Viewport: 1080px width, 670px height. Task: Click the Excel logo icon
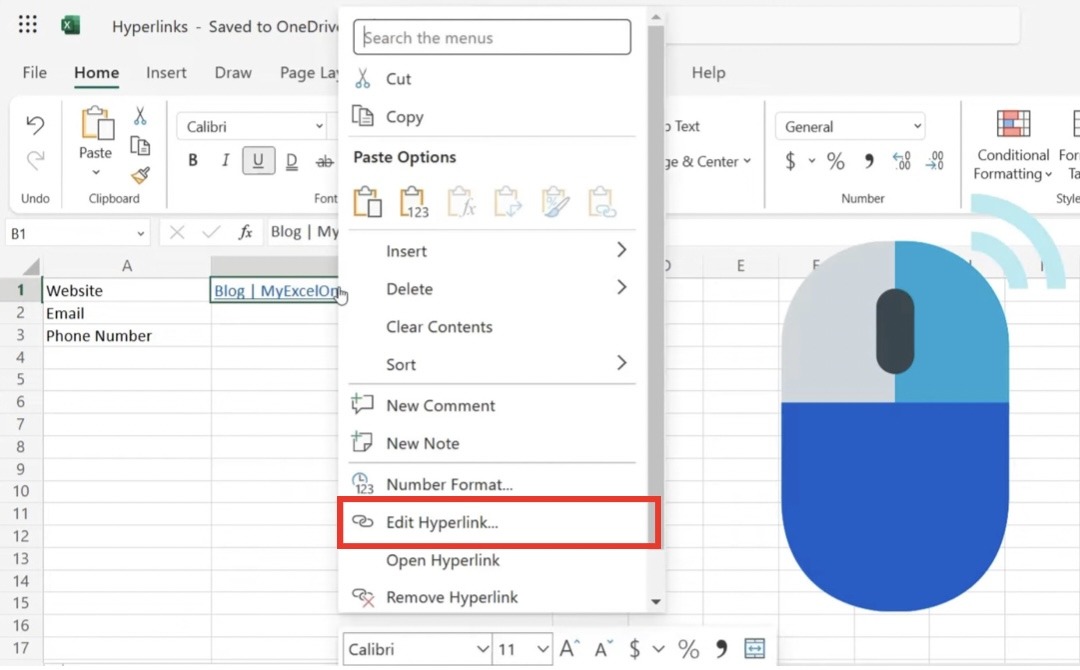pyautogui.click(x=70, y=25)
